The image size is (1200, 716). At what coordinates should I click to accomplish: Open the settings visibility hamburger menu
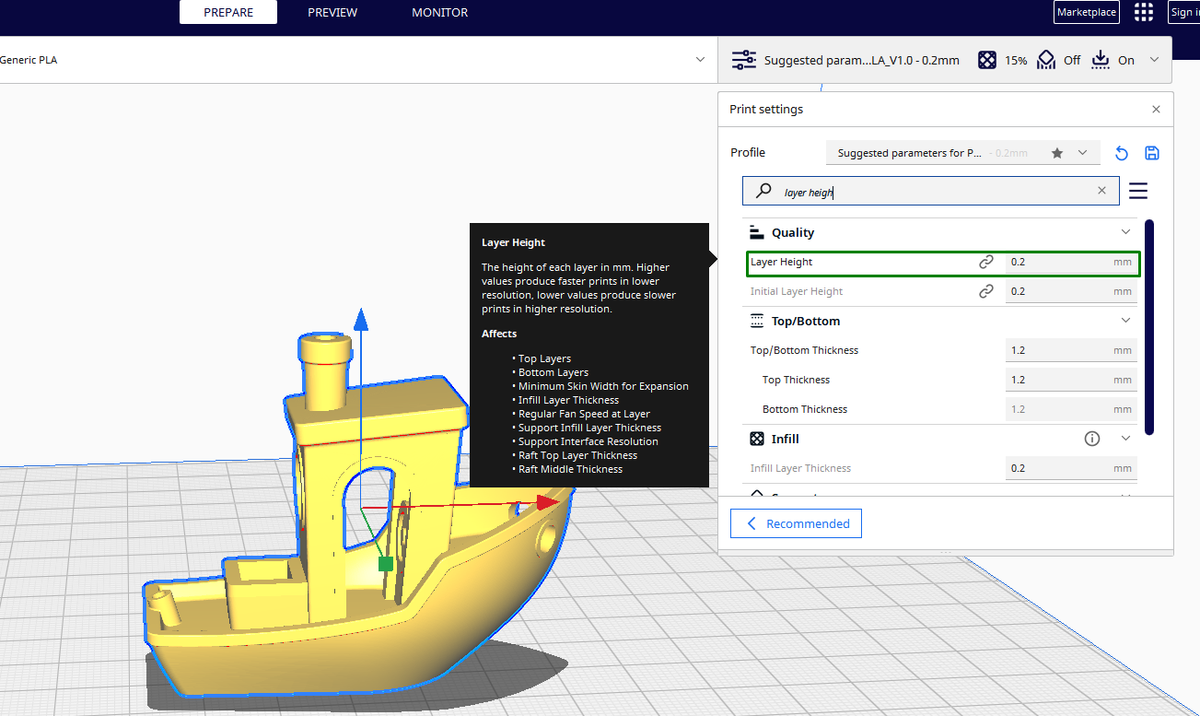pos(1138,191)
